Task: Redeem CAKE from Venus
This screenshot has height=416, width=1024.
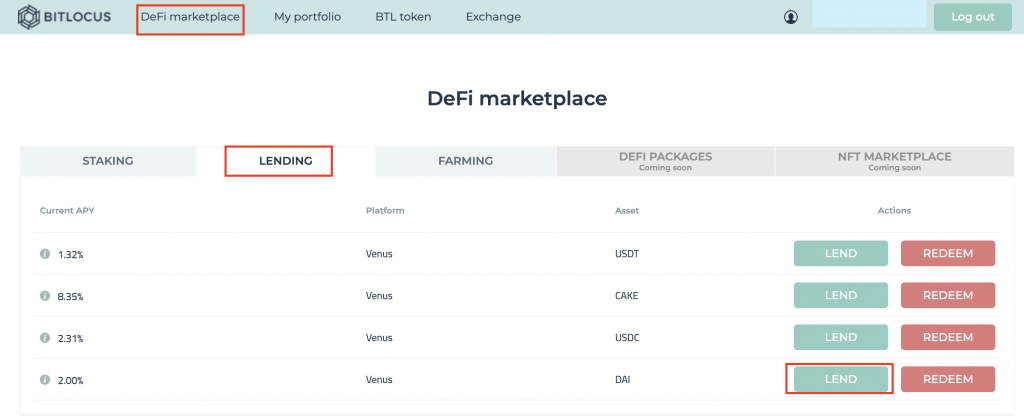Action: (948, 295)
